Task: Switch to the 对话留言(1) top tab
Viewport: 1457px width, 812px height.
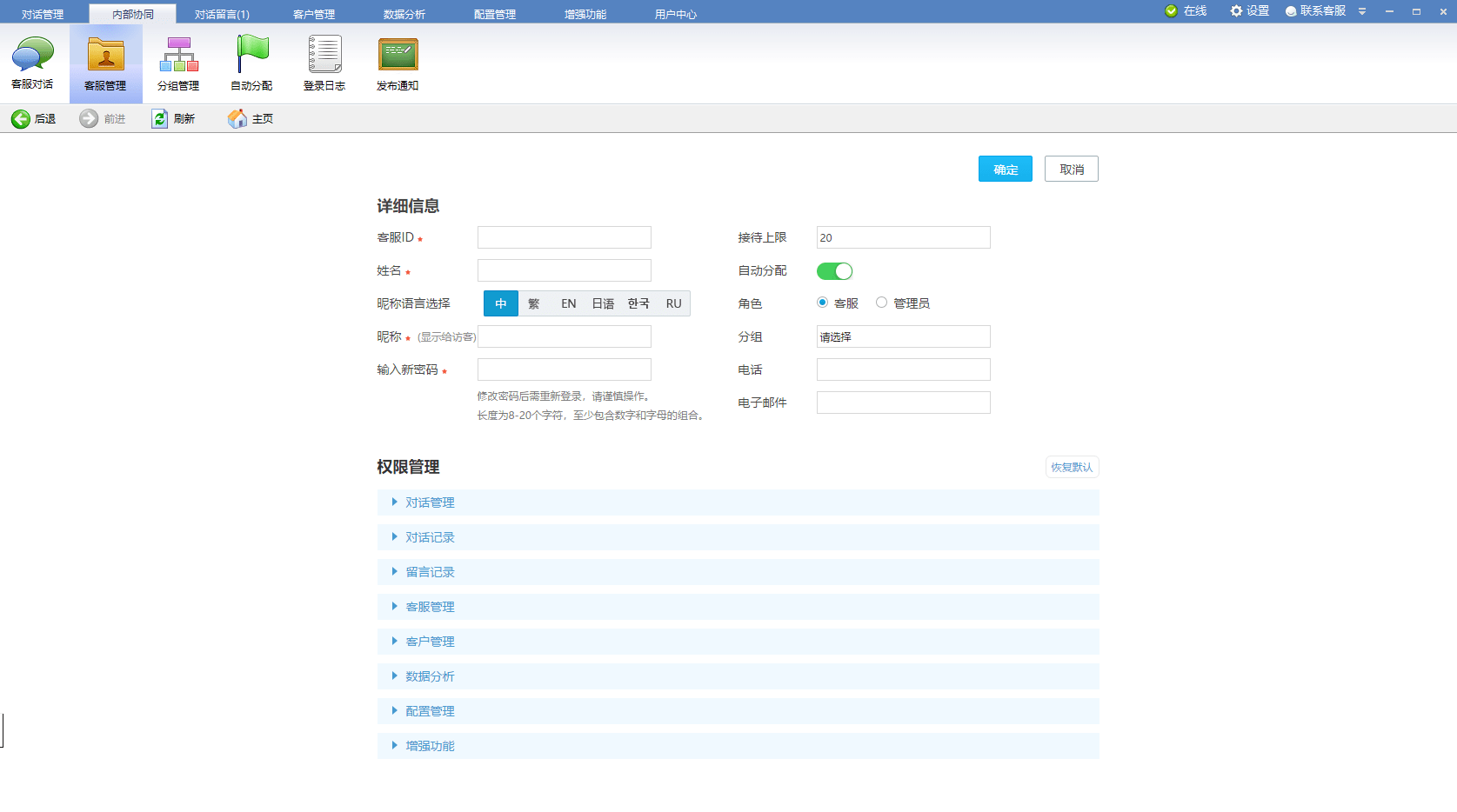Action: coord(222,14)
